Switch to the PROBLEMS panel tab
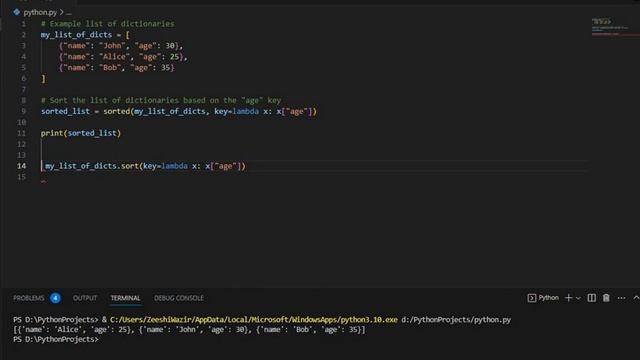The height and width of the screenshot is (360, 640). coord(29,298)
